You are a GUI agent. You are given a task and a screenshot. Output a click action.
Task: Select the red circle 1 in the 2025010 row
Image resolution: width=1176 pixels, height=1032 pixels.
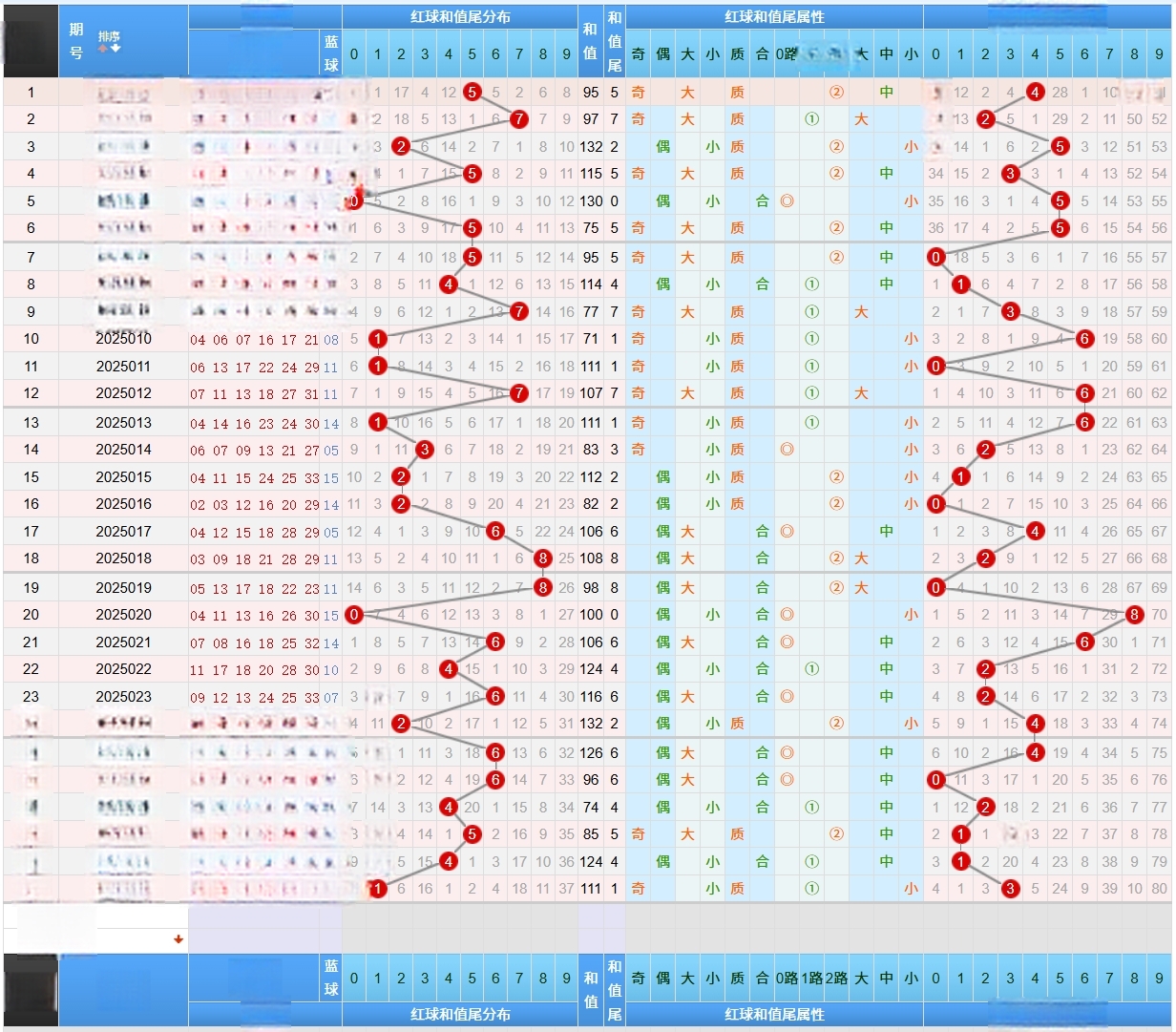point(378,339)
